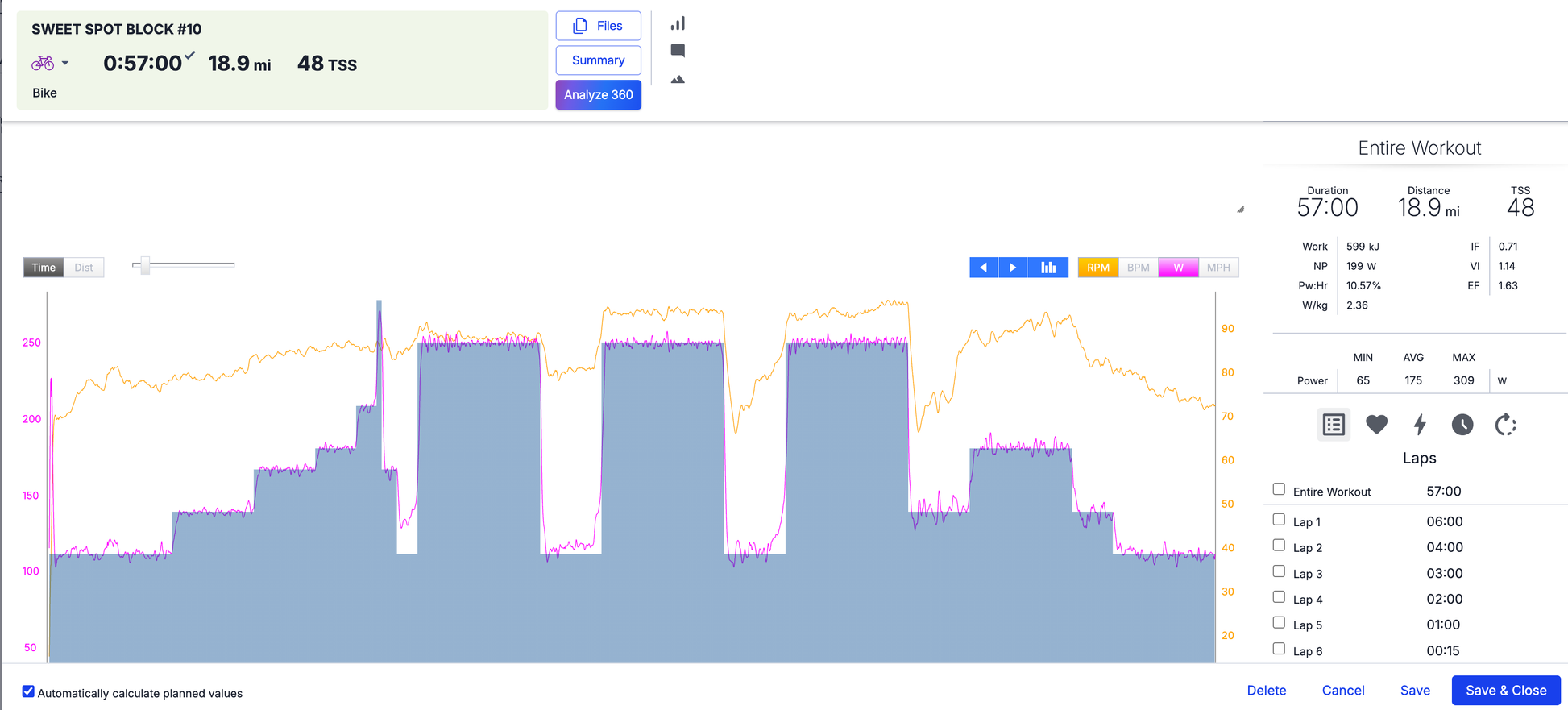This screenshot has width=1568, height=710.
Task: Switch chart axis to Dist
Action: [84, 268]
